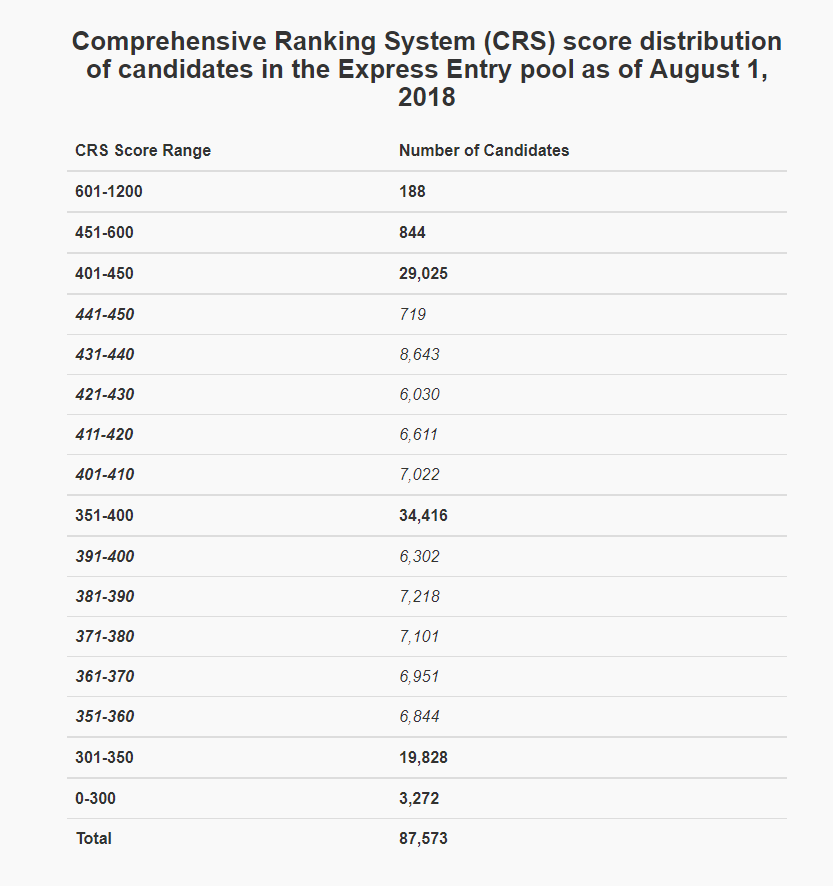Select the 401-410 sub-range cell
This screenshot has height=886, width=833.
click(x=104, y=474)
